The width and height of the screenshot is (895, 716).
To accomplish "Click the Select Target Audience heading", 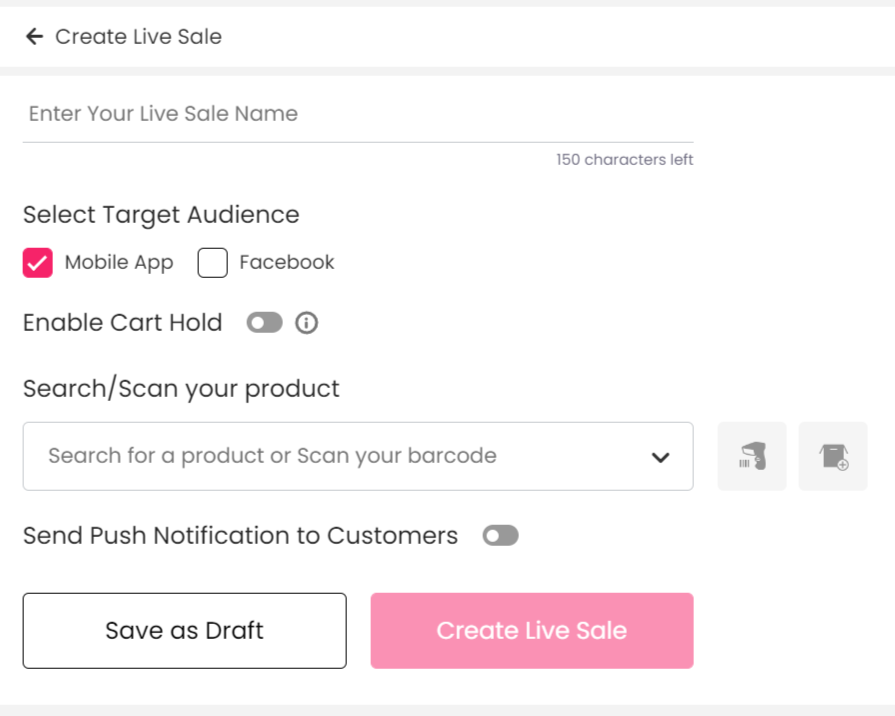I will [161, 215].
